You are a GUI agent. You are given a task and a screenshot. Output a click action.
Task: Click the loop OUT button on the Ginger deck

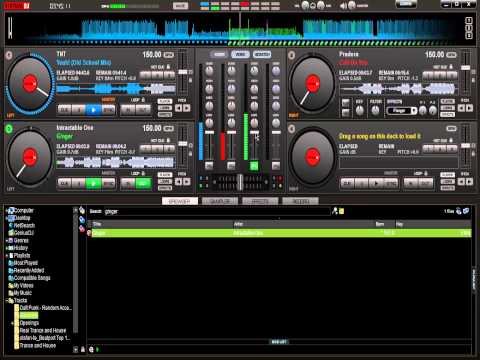pyautogui.click(x=144, y=183)
